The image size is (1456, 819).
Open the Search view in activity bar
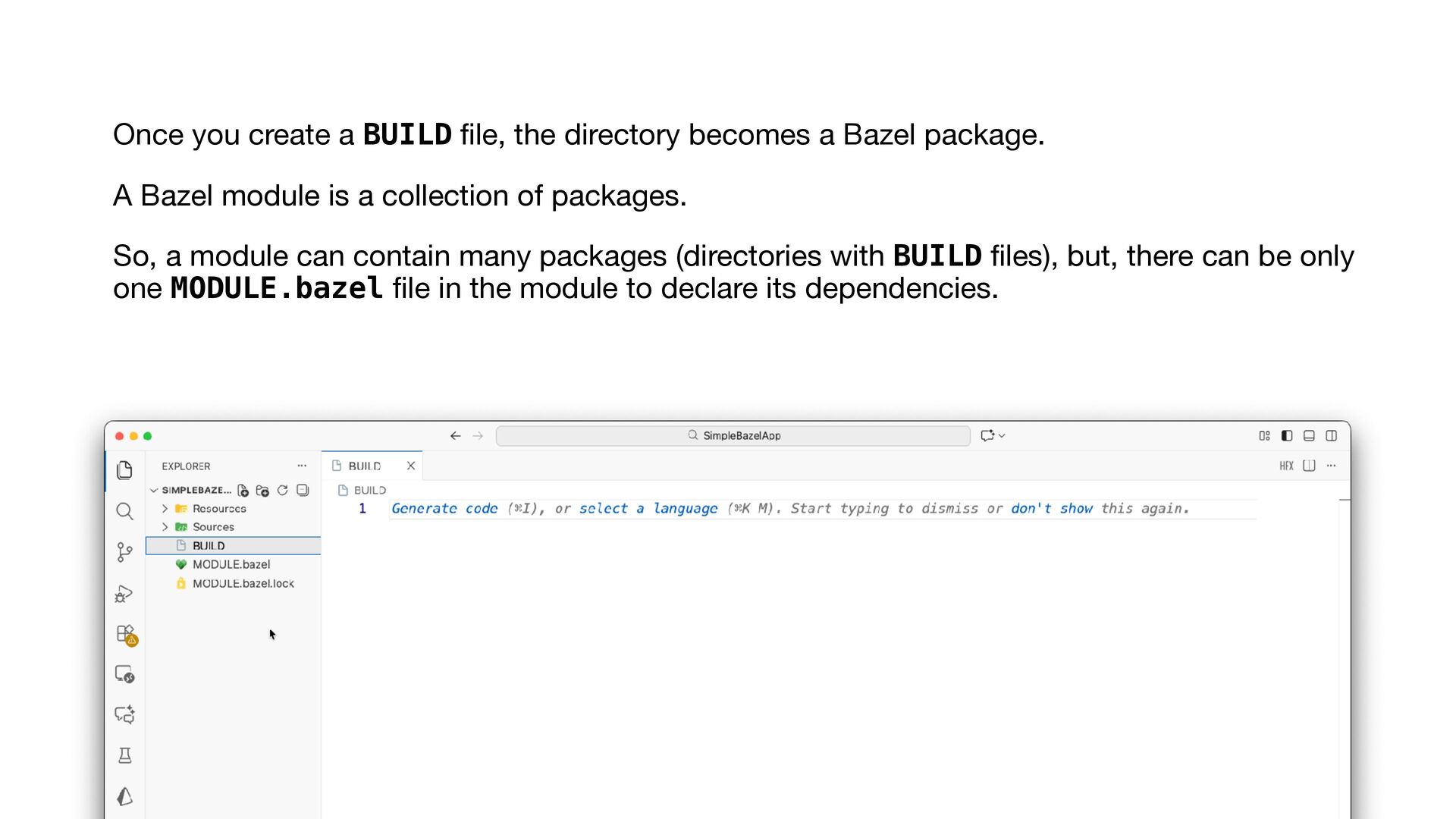125,511
